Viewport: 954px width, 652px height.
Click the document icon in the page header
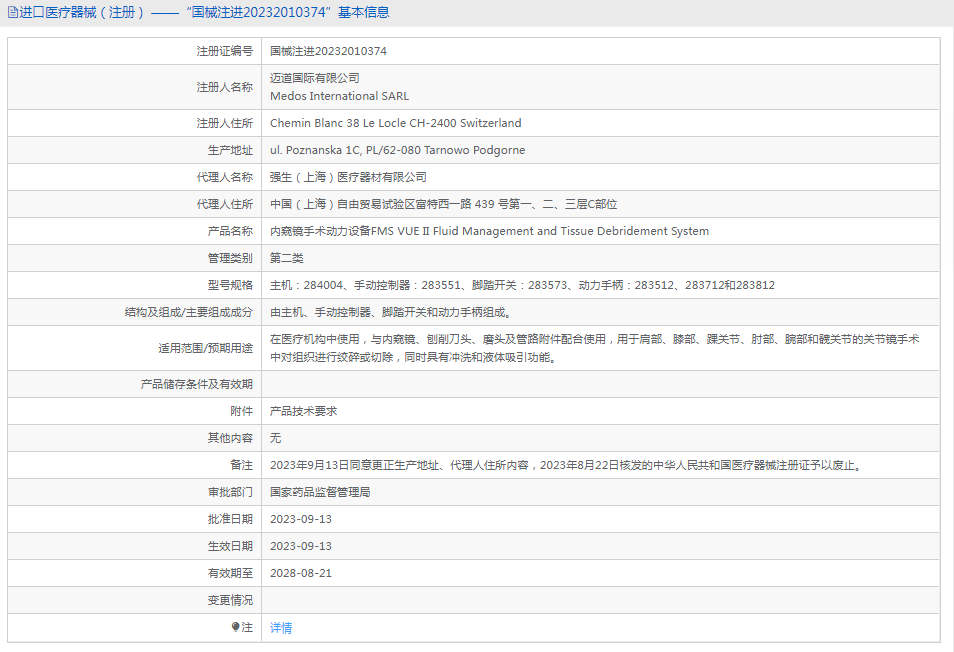(x=13, y=13)
